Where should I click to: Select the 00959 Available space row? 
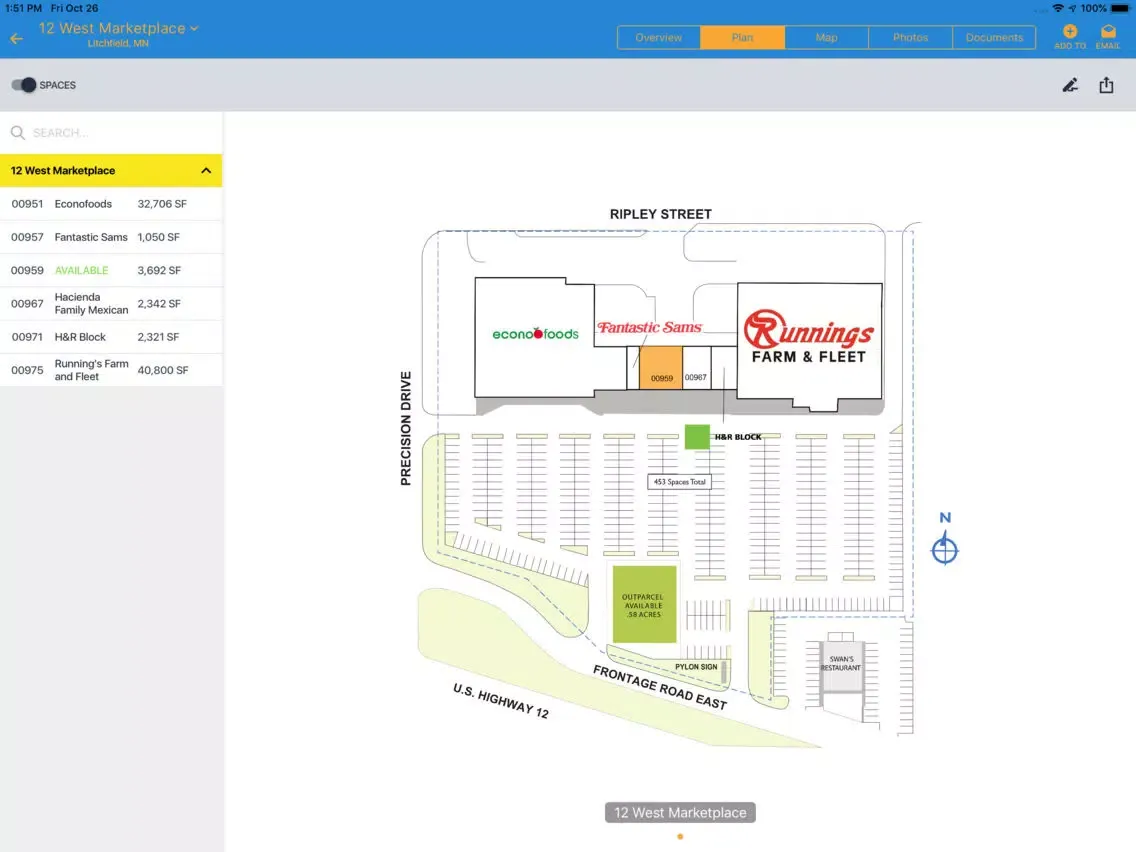[111, 270]
